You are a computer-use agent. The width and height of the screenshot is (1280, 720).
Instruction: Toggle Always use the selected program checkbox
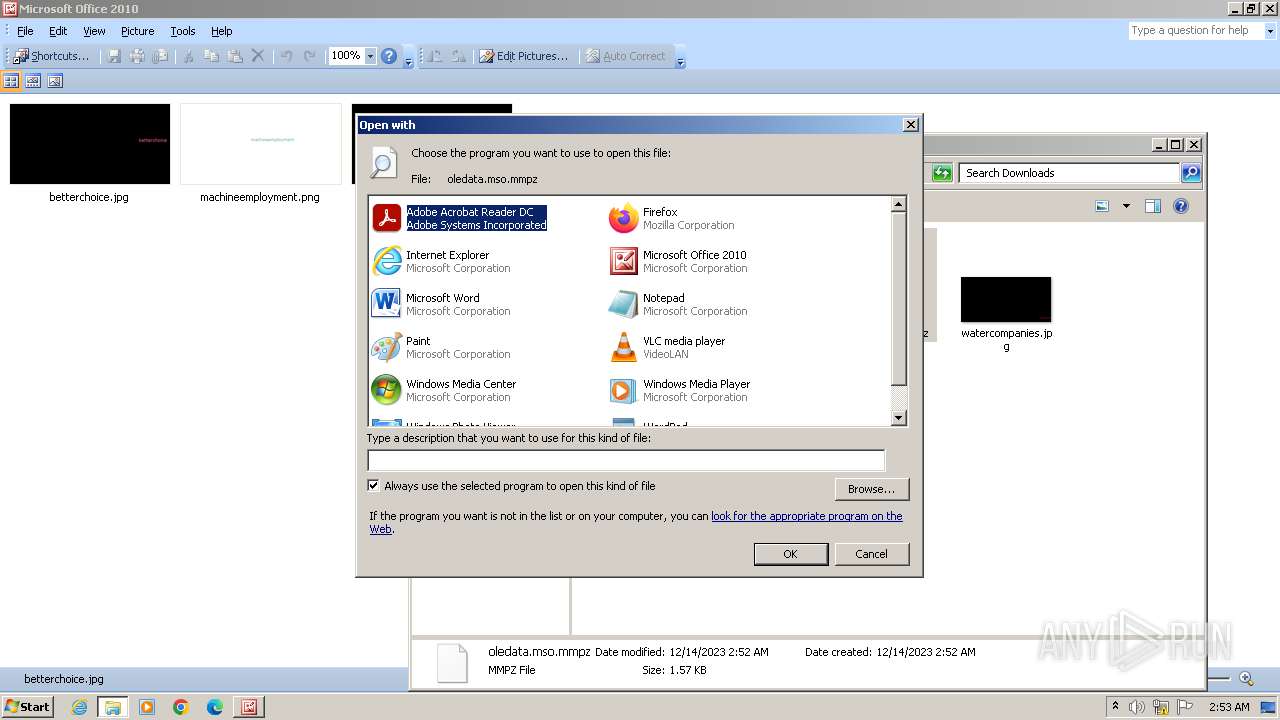pyautogui.click(x=374, y=486)
